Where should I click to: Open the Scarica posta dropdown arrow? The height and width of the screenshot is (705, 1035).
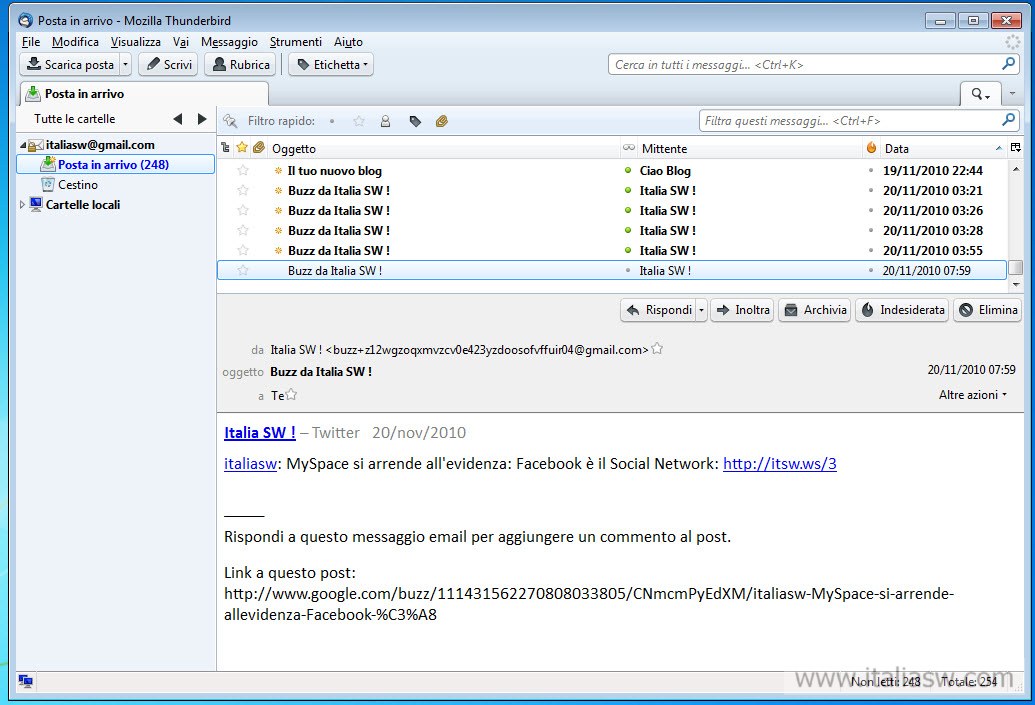tap(125, 65)
